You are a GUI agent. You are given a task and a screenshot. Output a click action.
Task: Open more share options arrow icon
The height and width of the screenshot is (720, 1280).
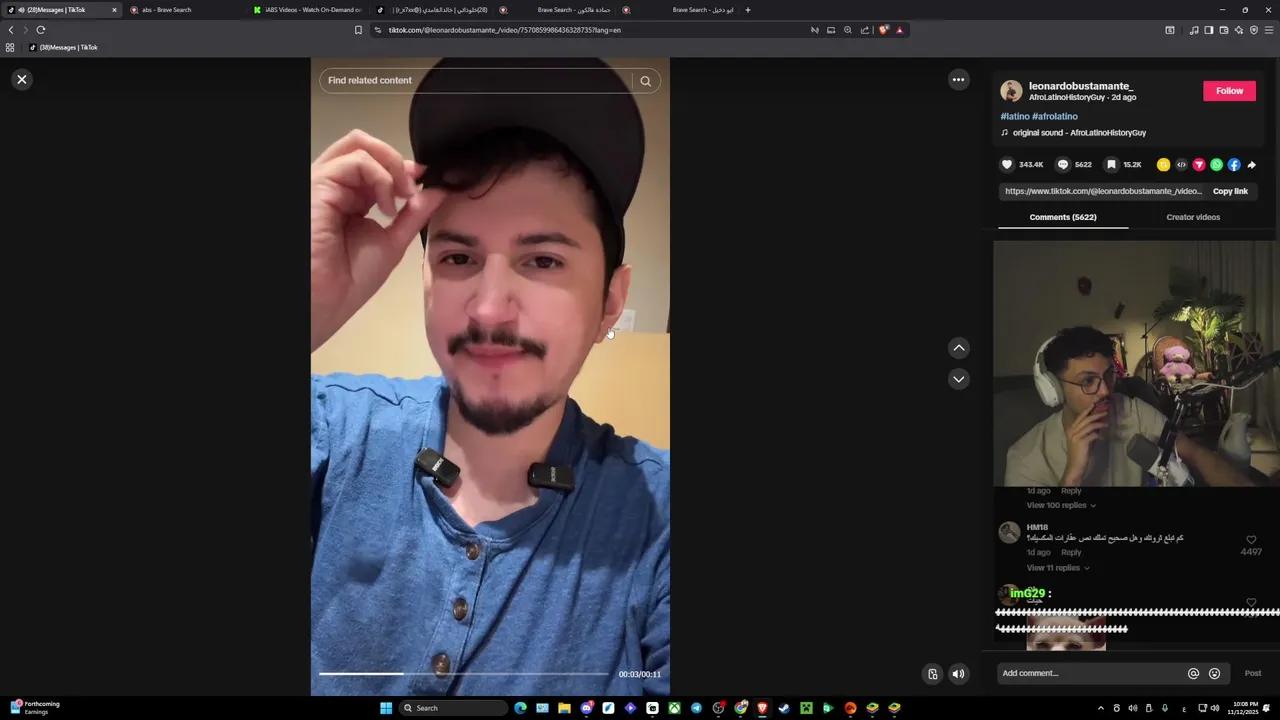(x=1251, y=165)
